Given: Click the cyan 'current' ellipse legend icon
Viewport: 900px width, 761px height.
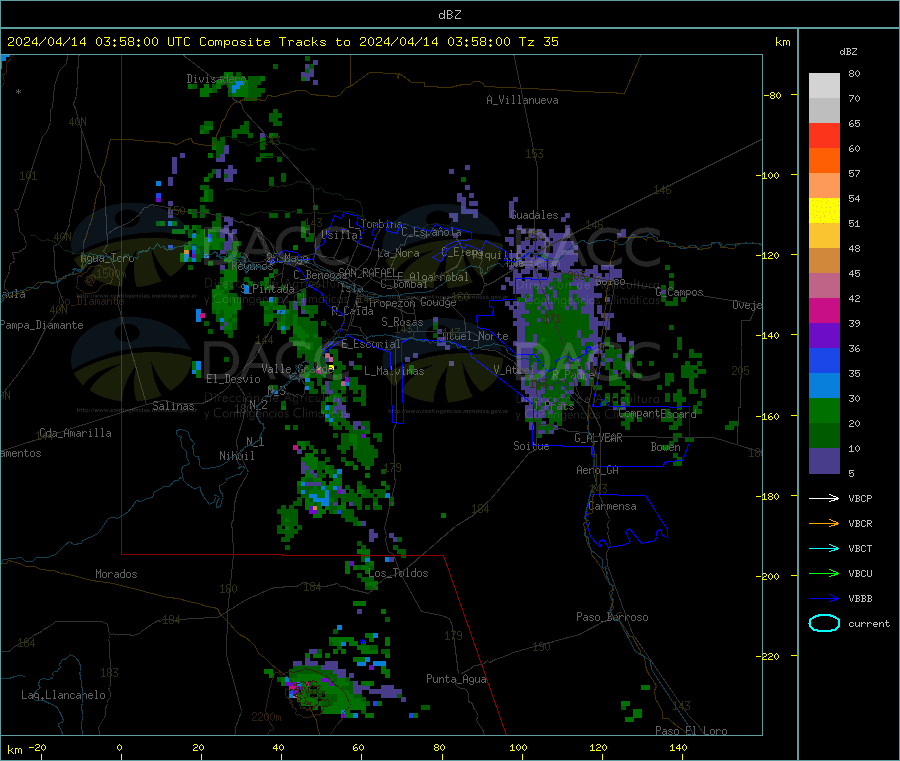Looking at the screenshot, I should click(824, 623).
